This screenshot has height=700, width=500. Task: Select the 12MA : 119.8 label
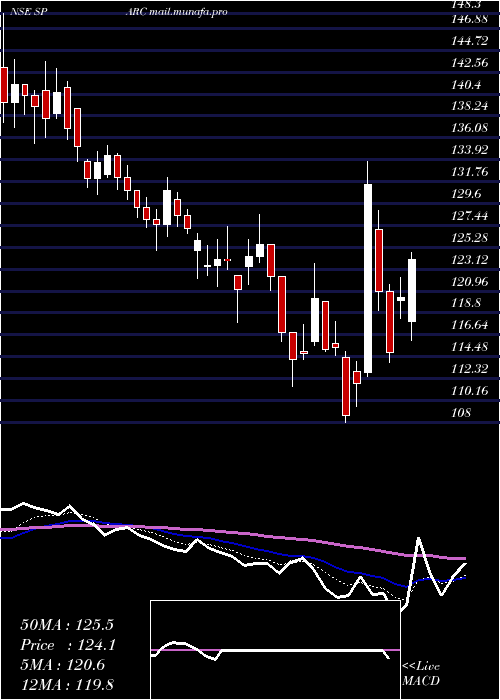click(x=68, y=684)
